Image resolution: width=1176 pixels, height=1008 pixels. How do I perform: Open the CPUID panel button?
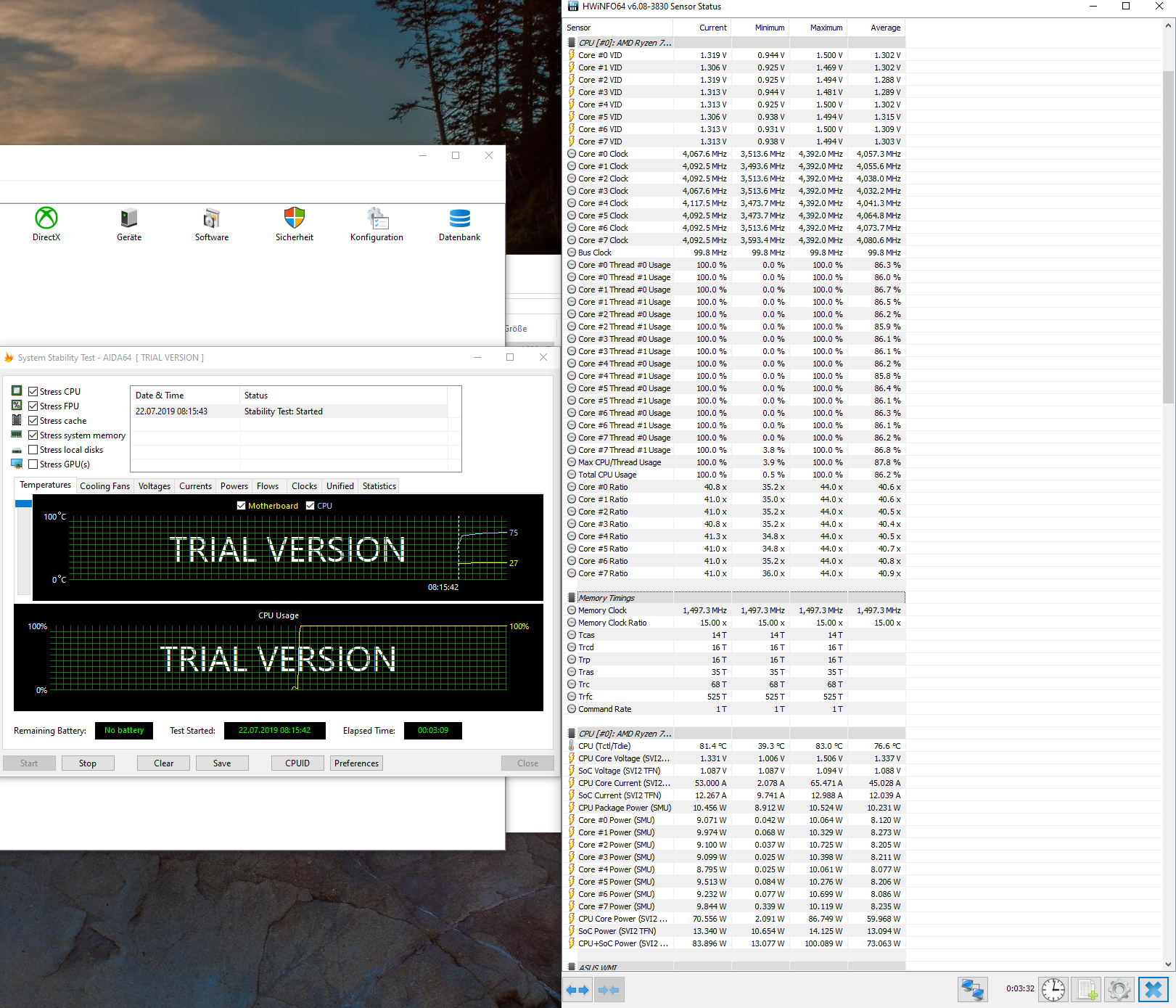[297, 763]
